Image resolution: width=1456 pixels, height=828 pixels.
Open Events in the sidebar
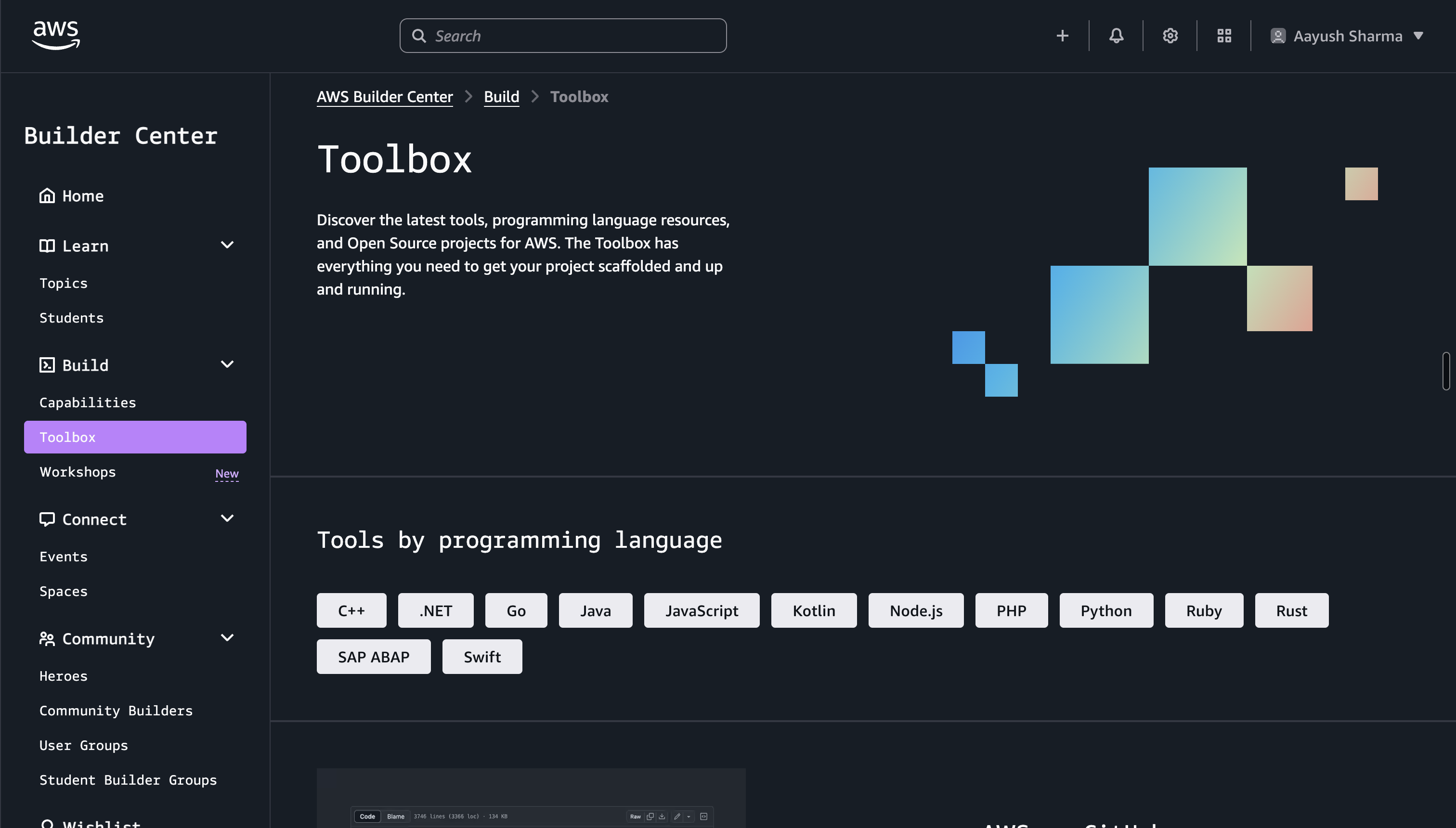pos(63,557)
